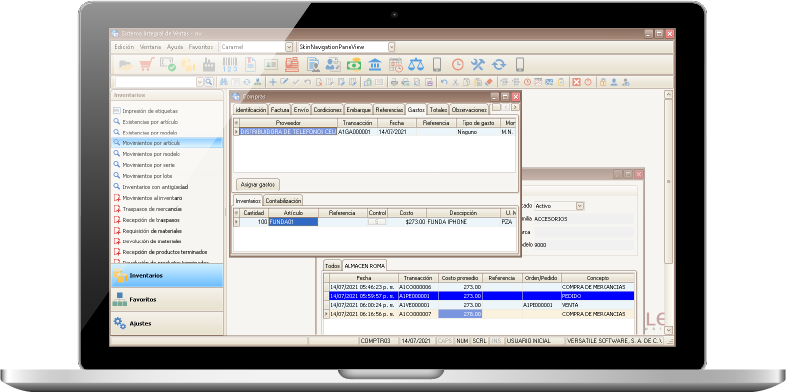Open Impresión de etiquetas

tap(150, 111)
